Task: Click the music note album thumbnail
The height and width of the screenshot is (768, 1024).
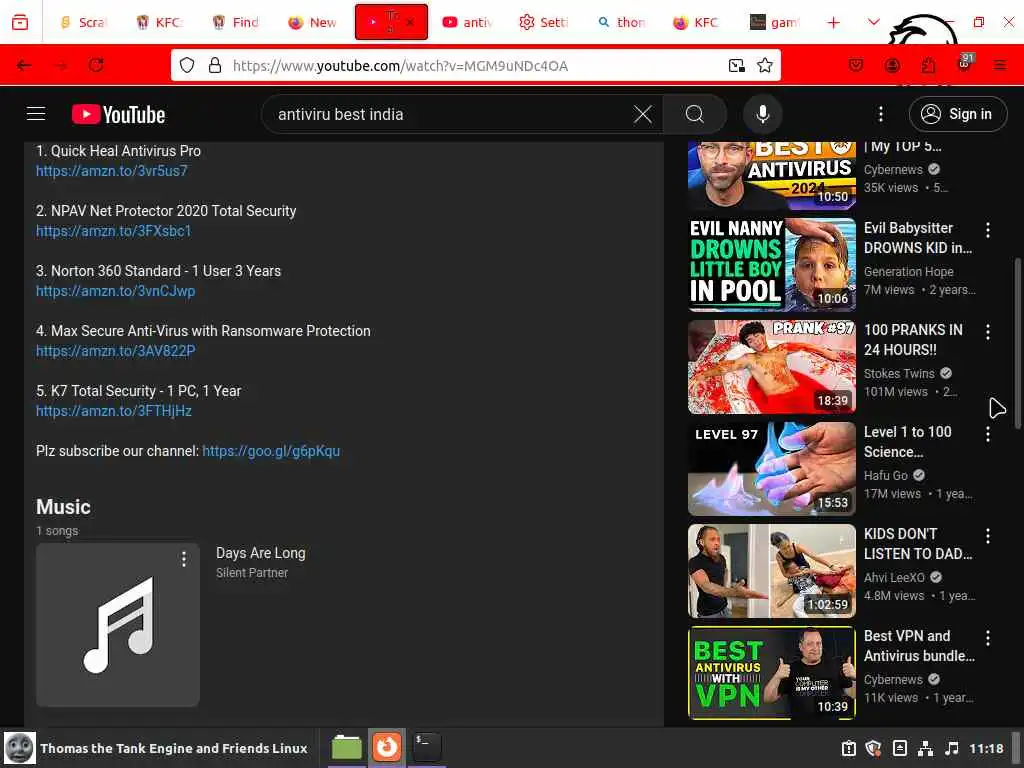Action: 118,625
